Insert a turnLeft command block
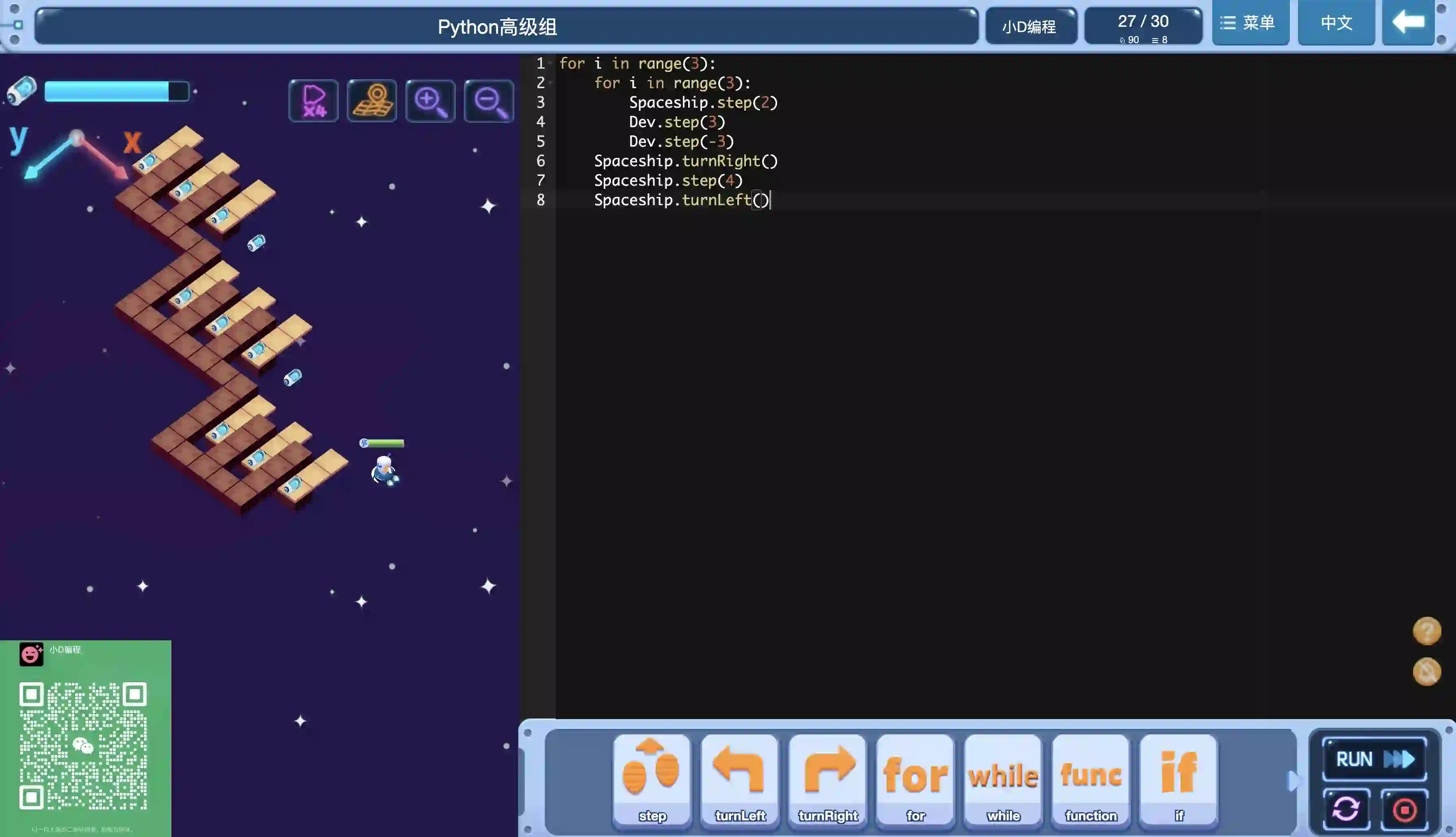This screenshot has height=837, width=1456. tap(739, 779)
